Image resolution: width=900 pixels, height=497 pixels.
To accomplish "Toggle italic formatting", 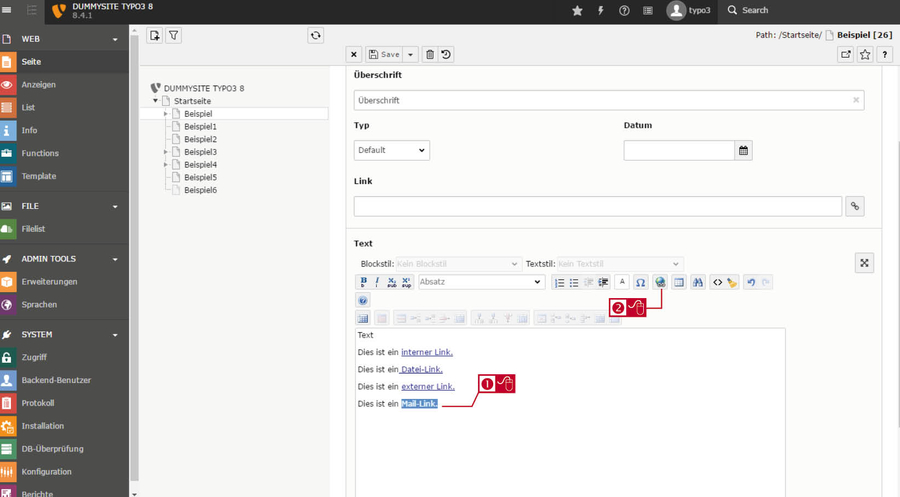I will pyautogui.click(x=377, y=282).
